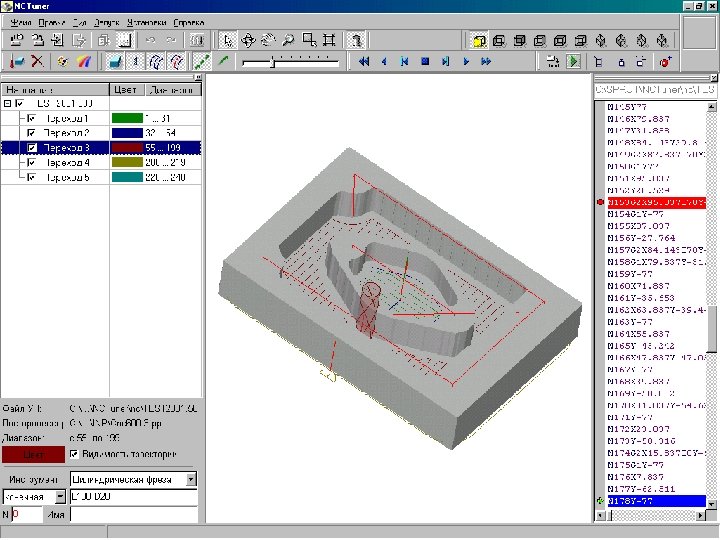
Task: Click the greyed export document icon
Action: click(x=79, y=40)
